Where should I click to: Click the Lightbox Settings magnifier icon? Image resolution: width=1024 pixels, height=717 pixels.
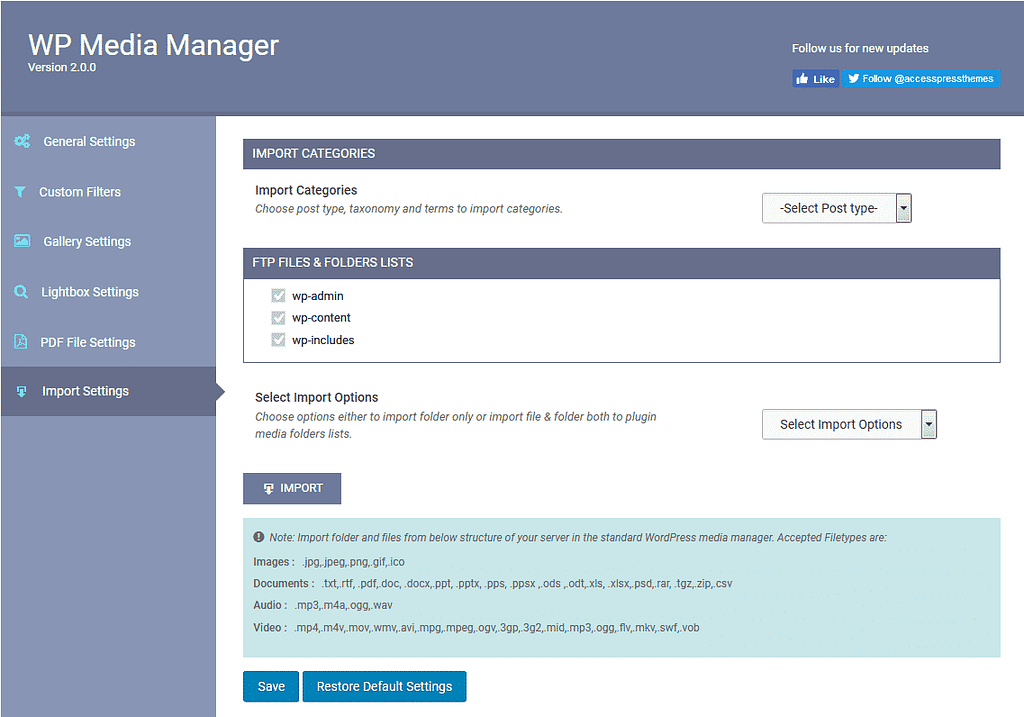[21, 291]
